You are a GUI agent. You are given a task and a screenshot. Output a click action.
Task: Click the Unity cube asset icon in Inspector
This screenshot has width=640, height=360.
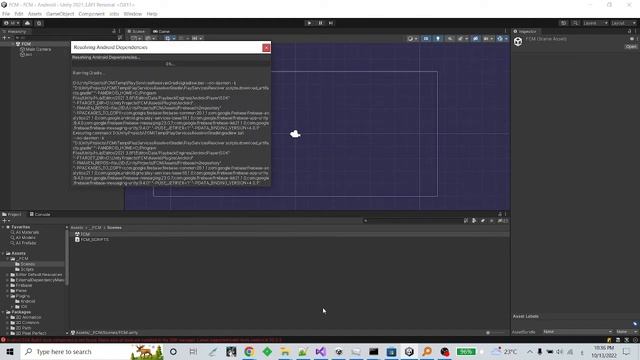[x=518, y=41]
